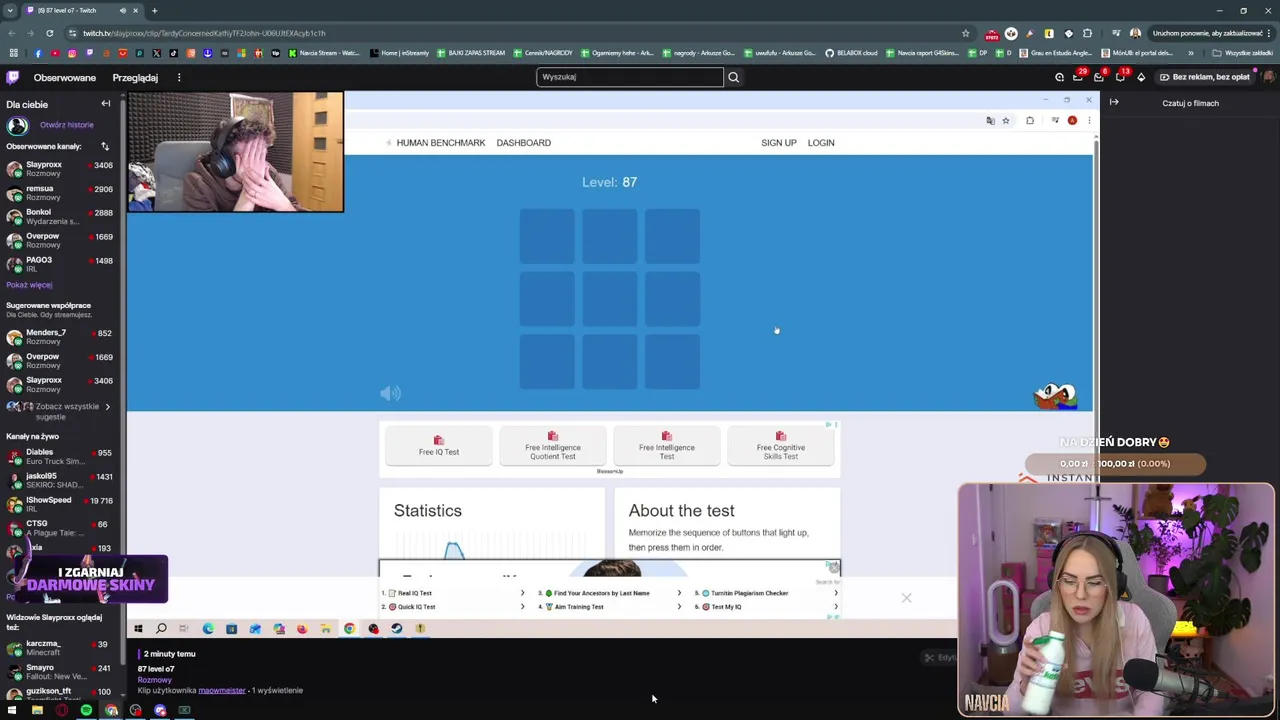Open CTSG channel
The height and width of the screenshot is (720, 1280).
tap(60, 528)
